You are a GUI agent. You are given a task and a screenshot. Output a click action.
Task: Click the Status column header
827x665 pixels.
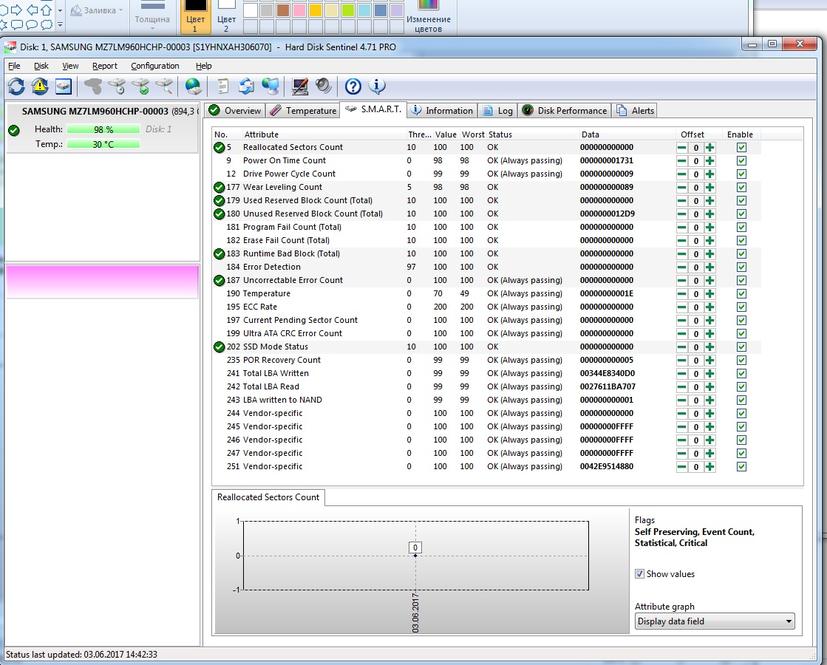pos(500,134)
